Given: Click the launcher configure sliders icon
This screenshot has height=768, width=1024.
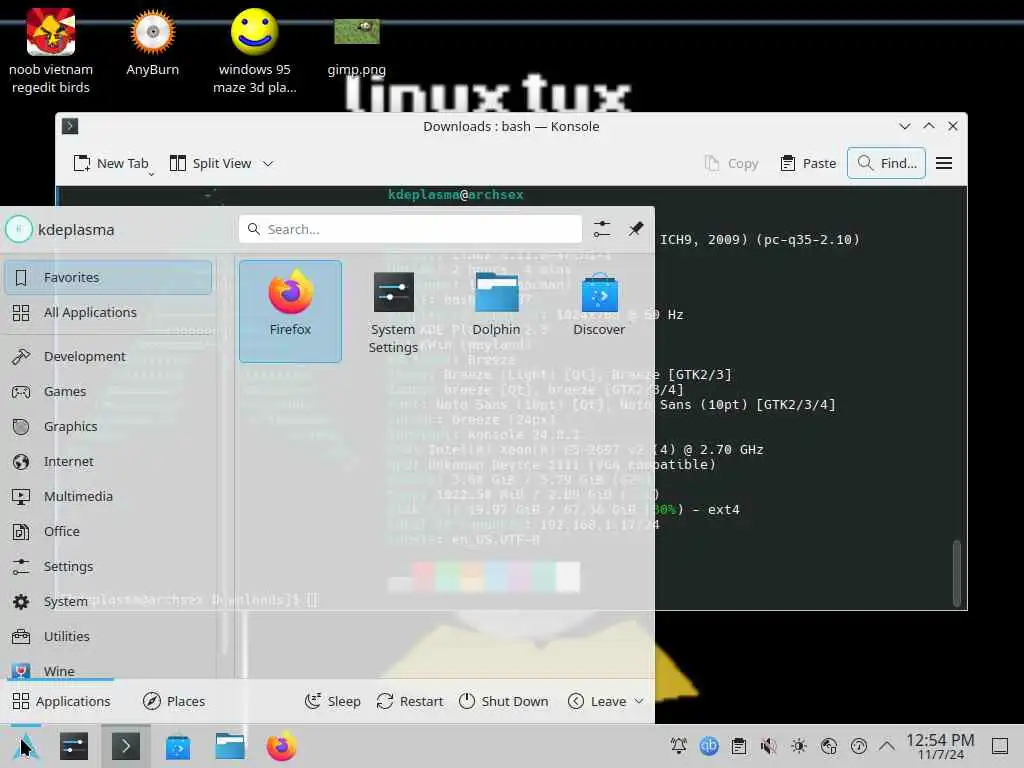Looking at the screenshot, I should click(x=602, y=229).
